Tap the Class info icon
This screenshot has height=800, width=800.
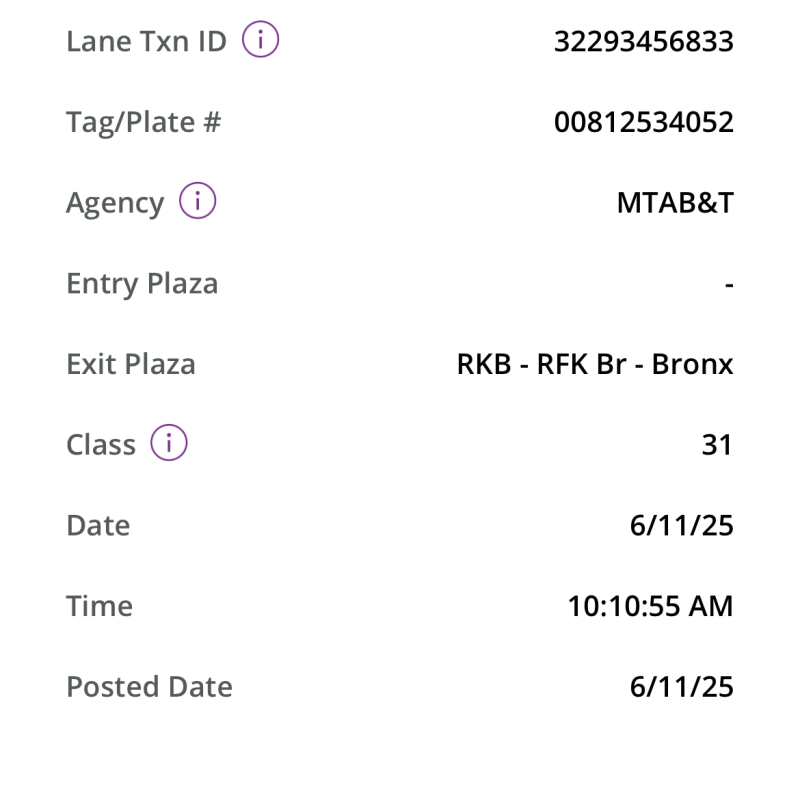pyautogui.click(x=169, y=442)
